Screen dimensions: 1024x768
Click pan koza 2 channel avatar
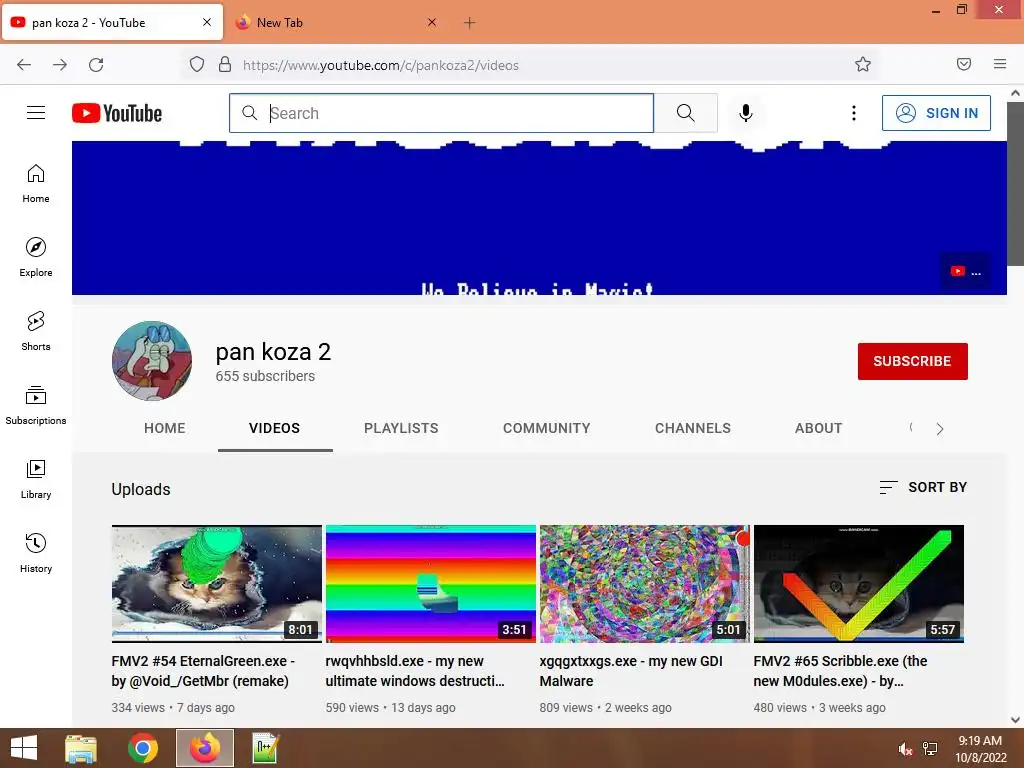pyautogui.click(x=152, y=360)
